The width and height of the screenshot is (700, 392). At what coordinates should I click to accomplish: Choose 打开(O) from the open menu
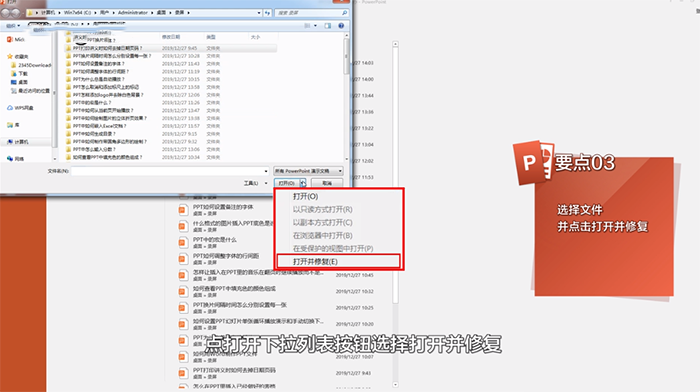[x=305, y=196]
